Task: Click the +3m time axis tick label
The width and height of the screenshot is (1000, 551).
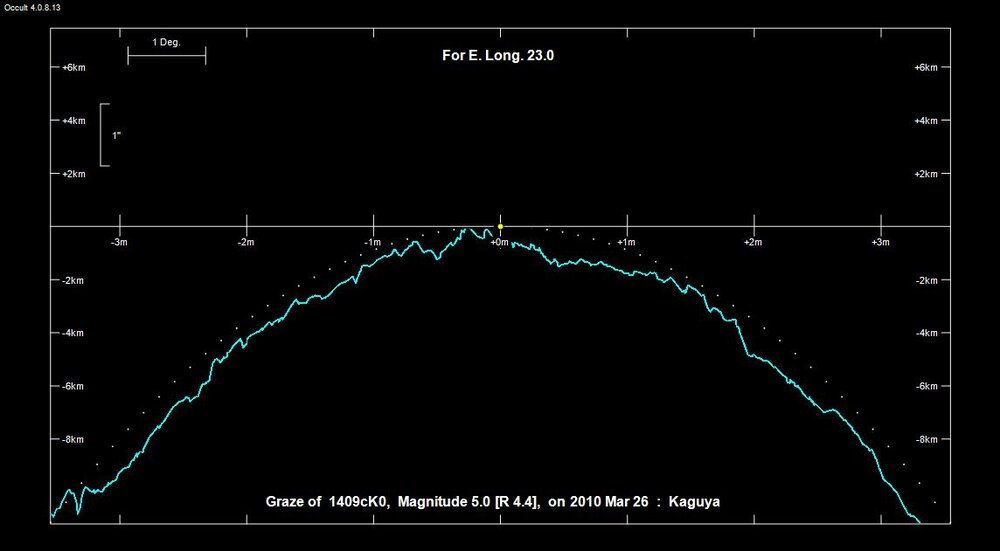Action: (880, 242)
